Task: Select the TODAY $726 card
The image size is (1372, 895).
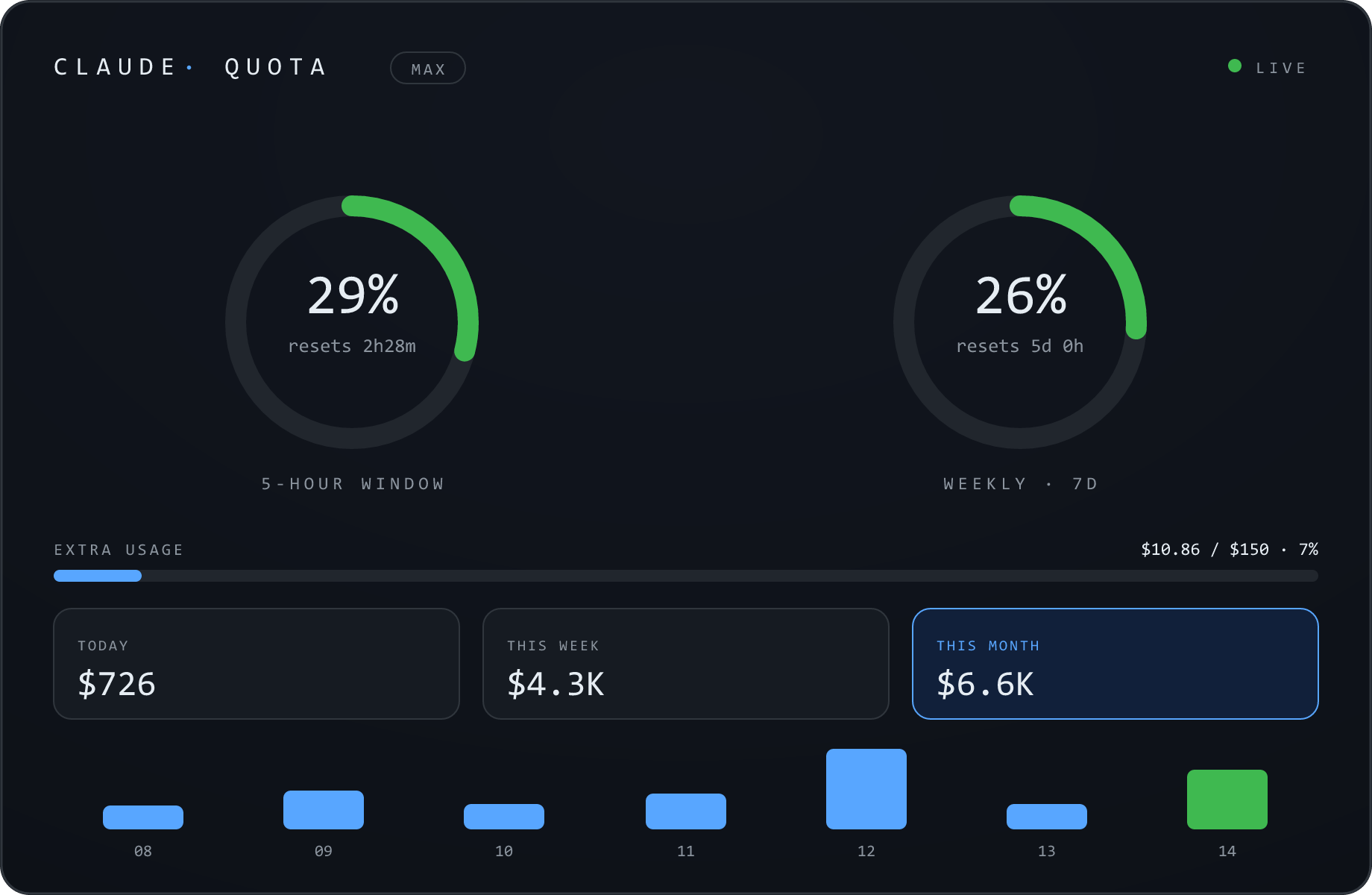Action: tap(257, 664)
